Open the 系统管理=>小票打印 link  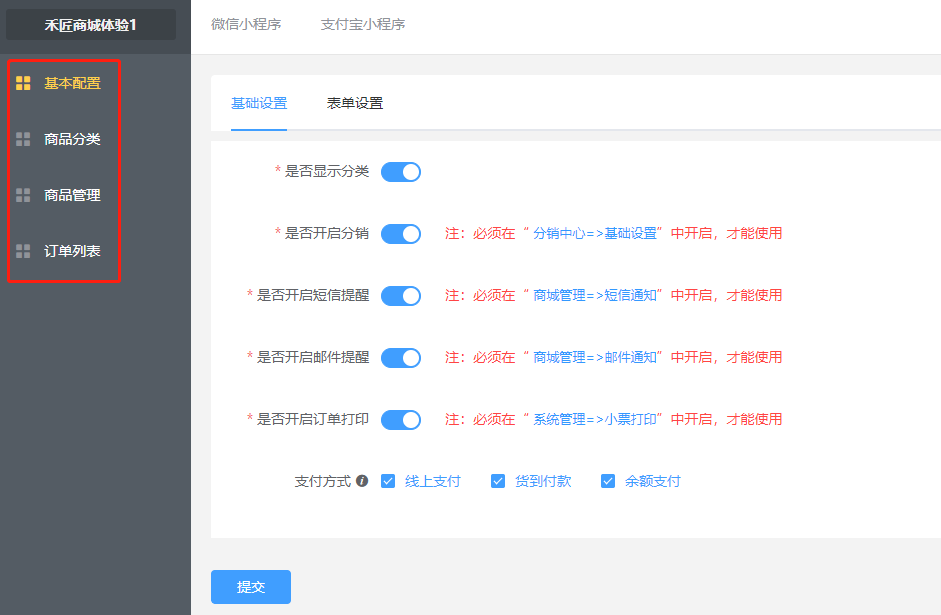pos(595,420)
